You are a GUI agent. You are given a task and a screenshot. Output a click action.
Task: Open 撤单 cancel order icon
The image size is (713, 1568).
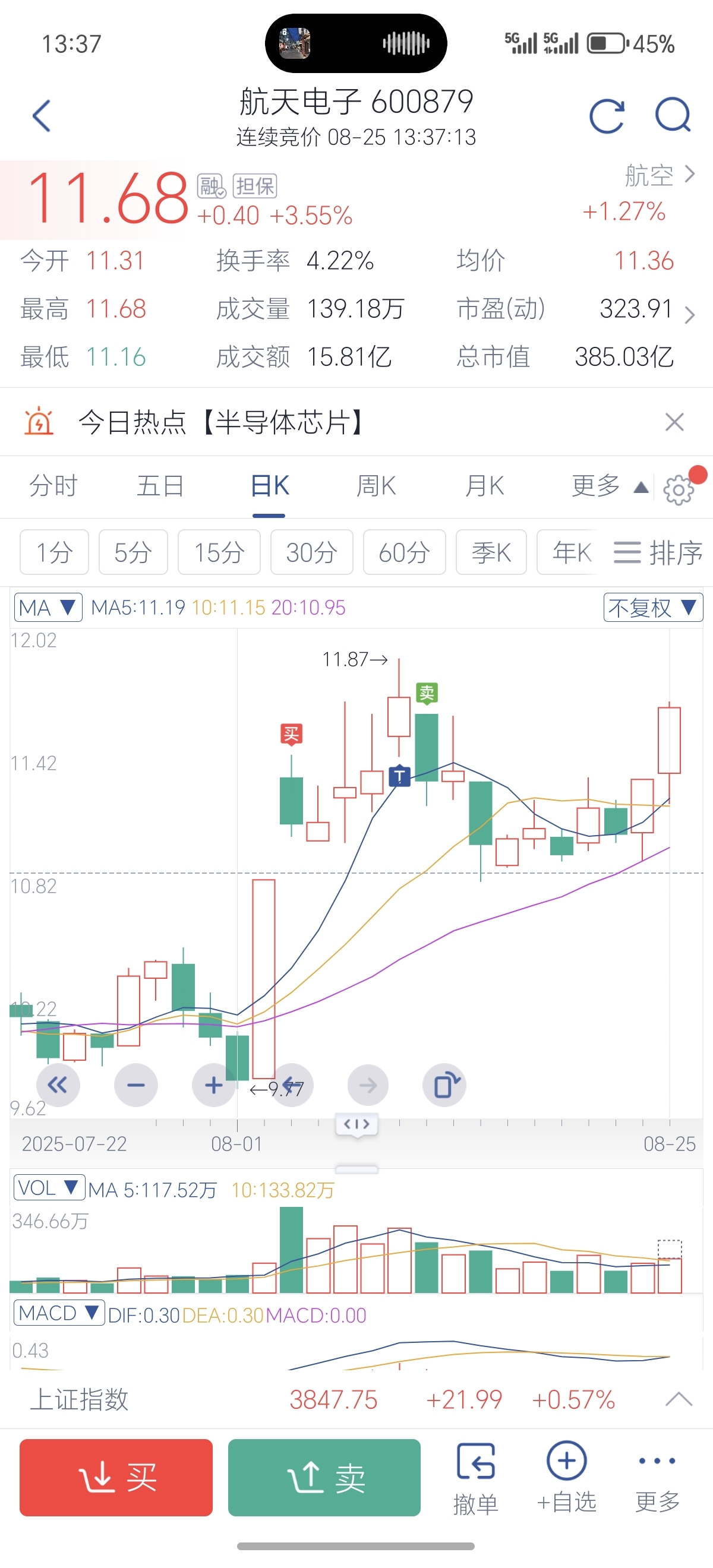point(475,1478)
